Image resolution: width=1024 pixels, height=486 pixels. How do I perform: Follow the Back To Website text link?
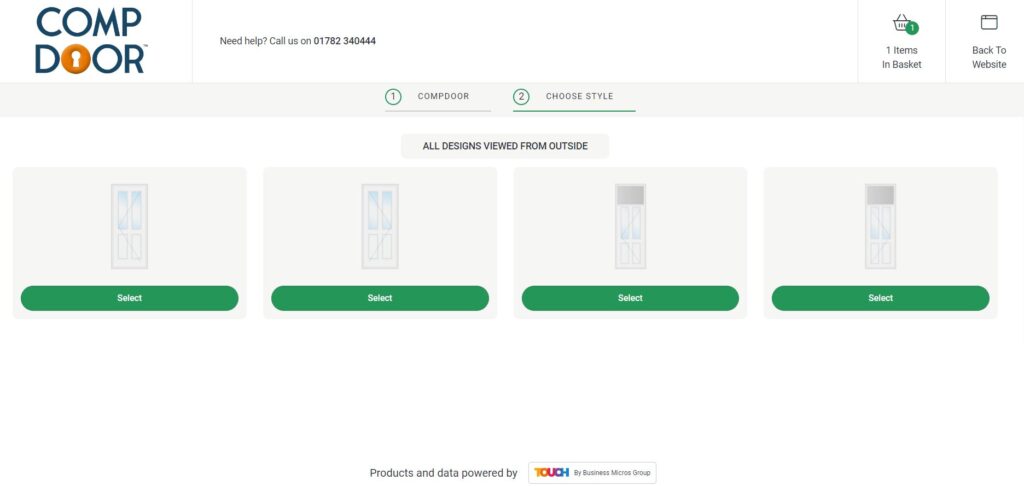[989, 57]
